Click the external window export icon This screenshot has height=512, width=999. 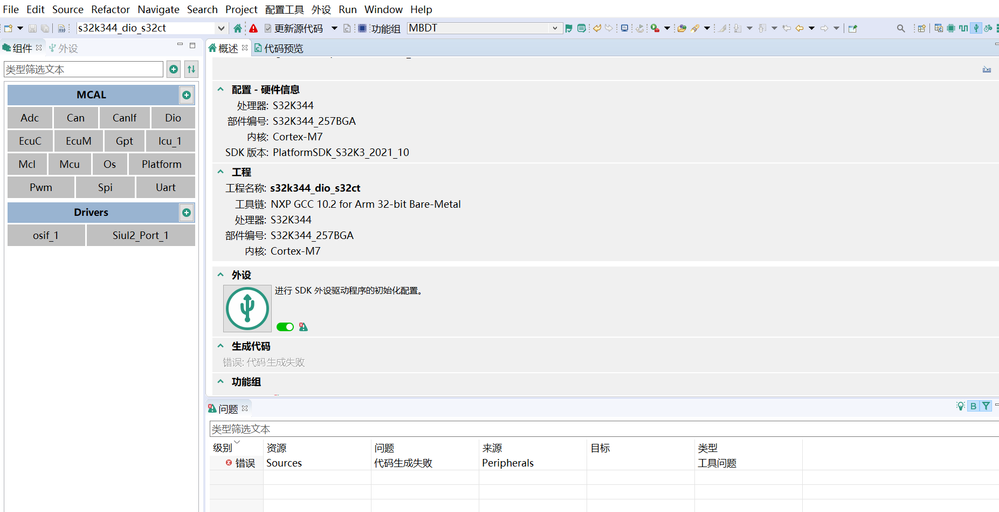coord(852,28)
